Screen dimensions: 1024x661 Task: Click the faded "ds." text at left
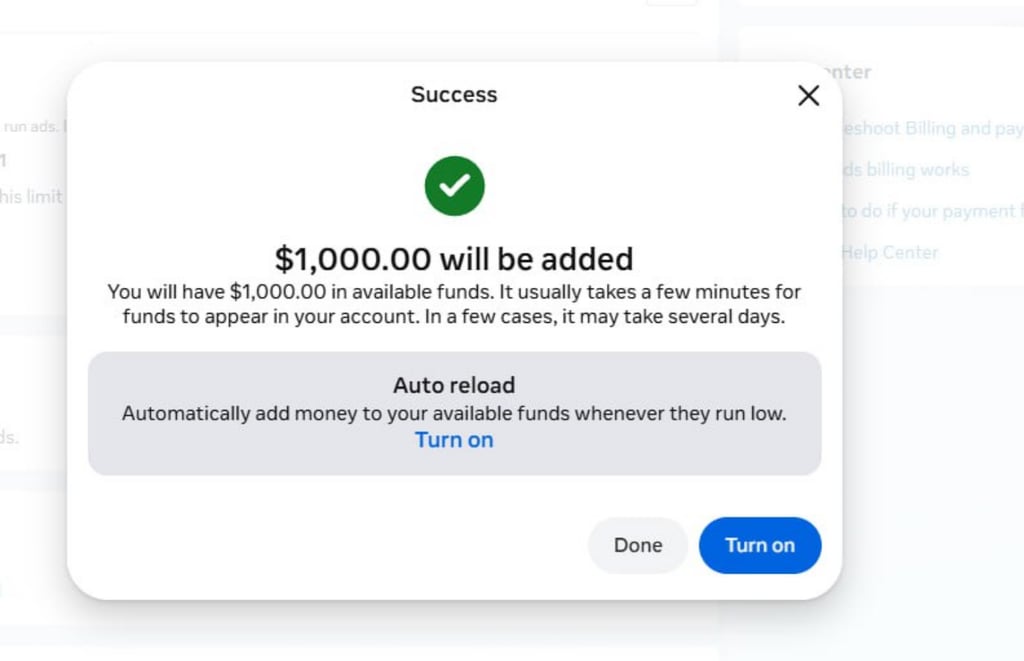(9, 437)
